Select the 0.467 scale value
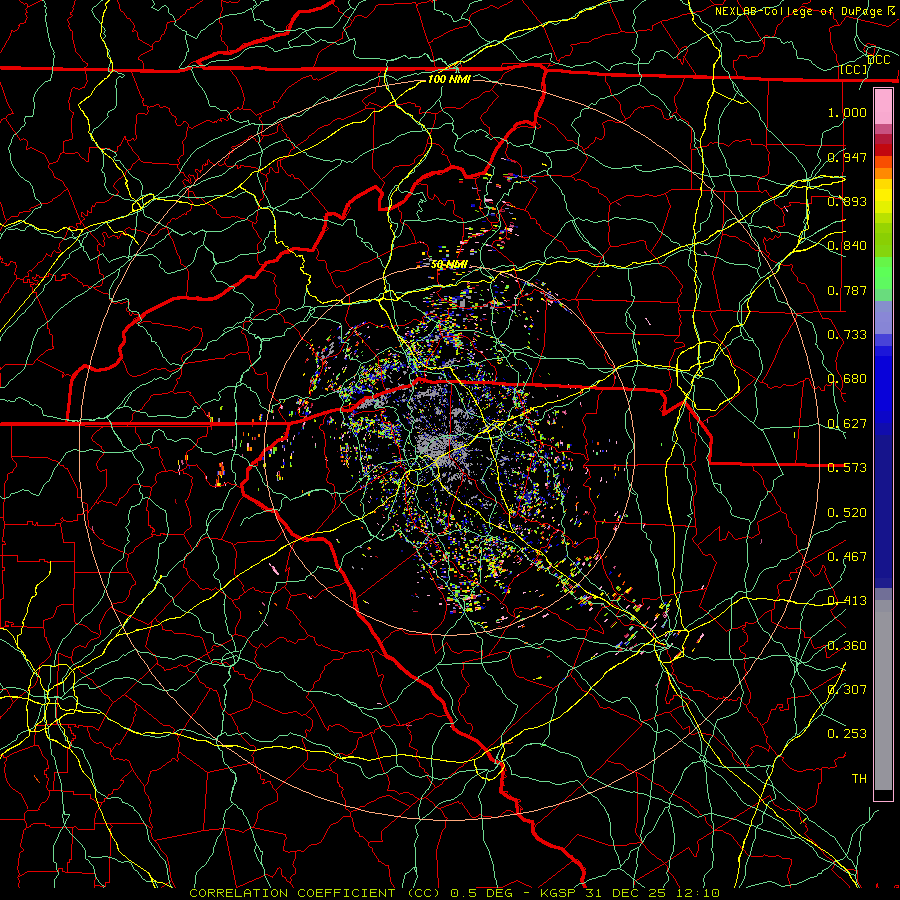900x900 pixels. tap(847, 557)
